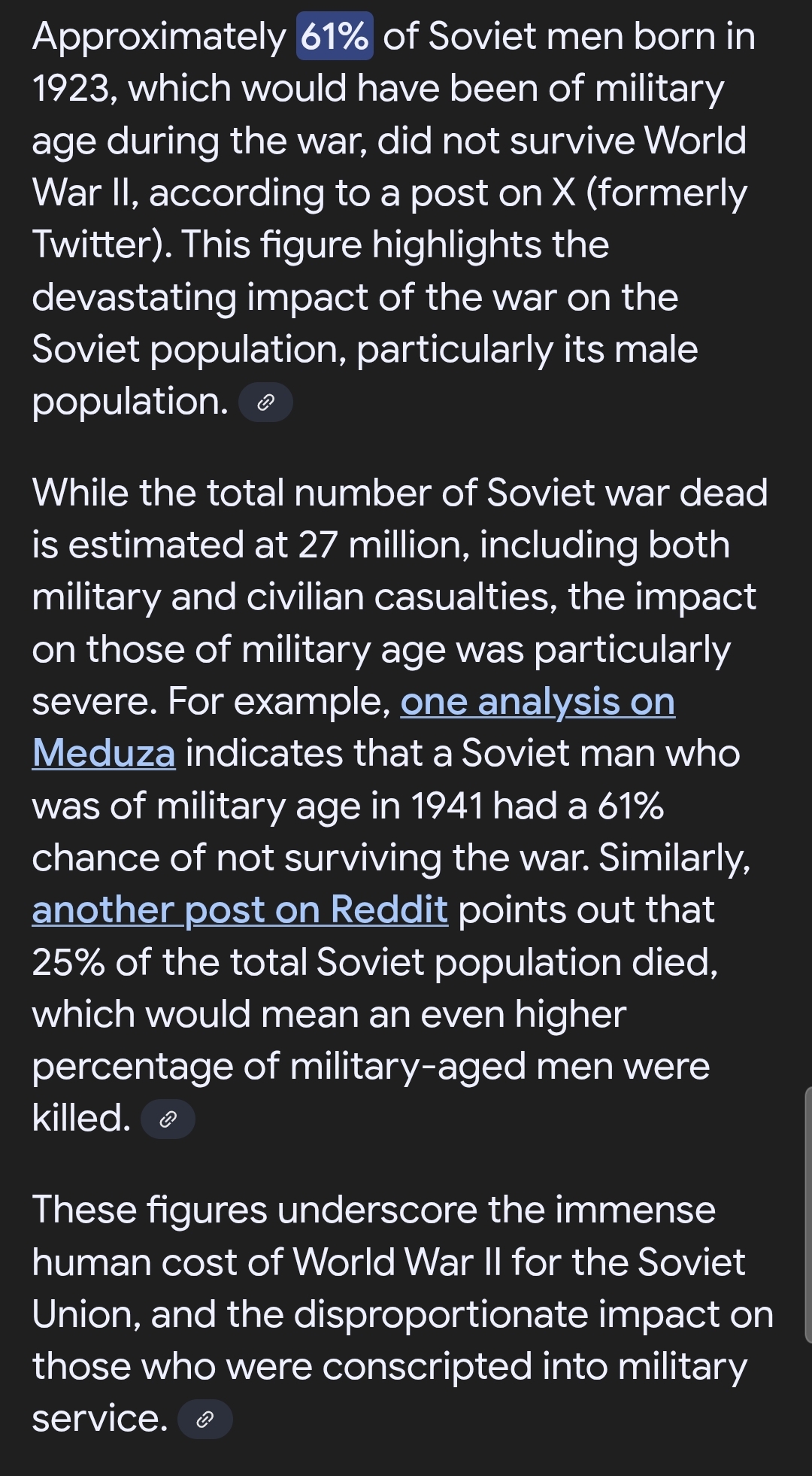Tap the year "1941" in the second paragraph
This screenshot has height=1476, width=812.
[447, 806]
